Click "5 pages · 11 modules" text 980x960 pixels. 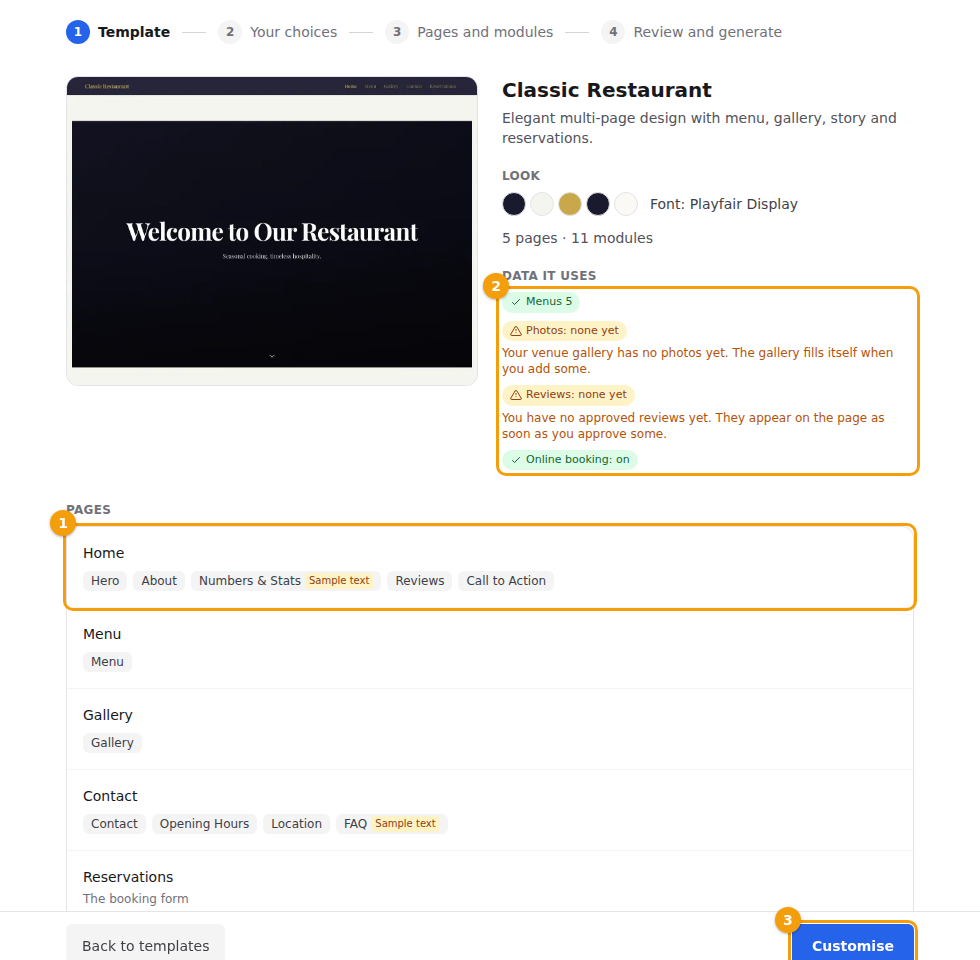(578, 238)
